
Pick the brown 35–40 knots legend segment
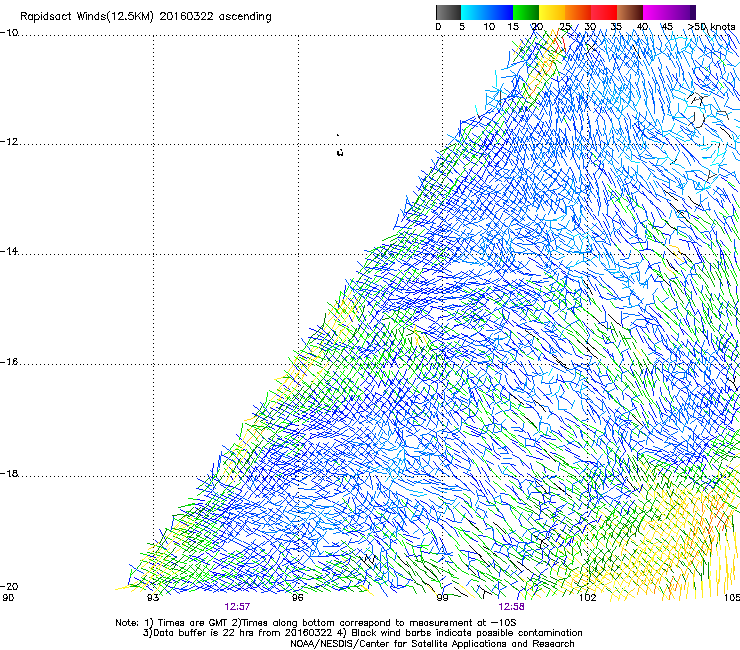click(x=630, y=12)
